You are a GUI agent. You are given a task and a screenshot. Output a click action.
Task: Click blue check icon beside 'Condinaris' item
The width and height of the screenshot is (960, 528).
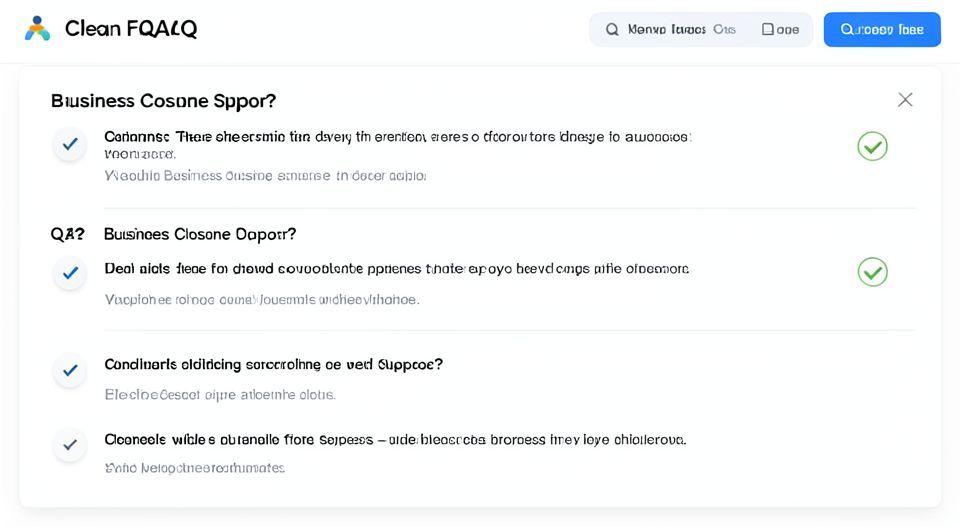[70, 370]
